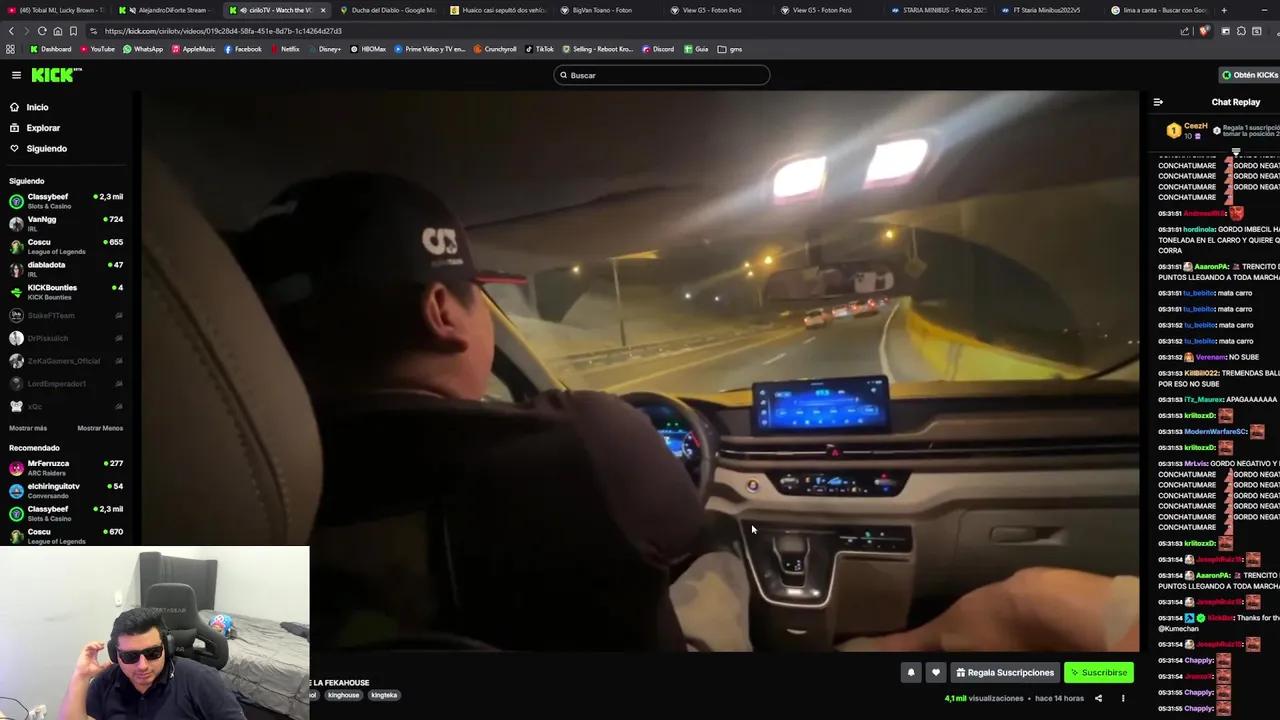Click the green Suscribirse button
Screen dimensions: 1280x720
(x=1098, y=672)
